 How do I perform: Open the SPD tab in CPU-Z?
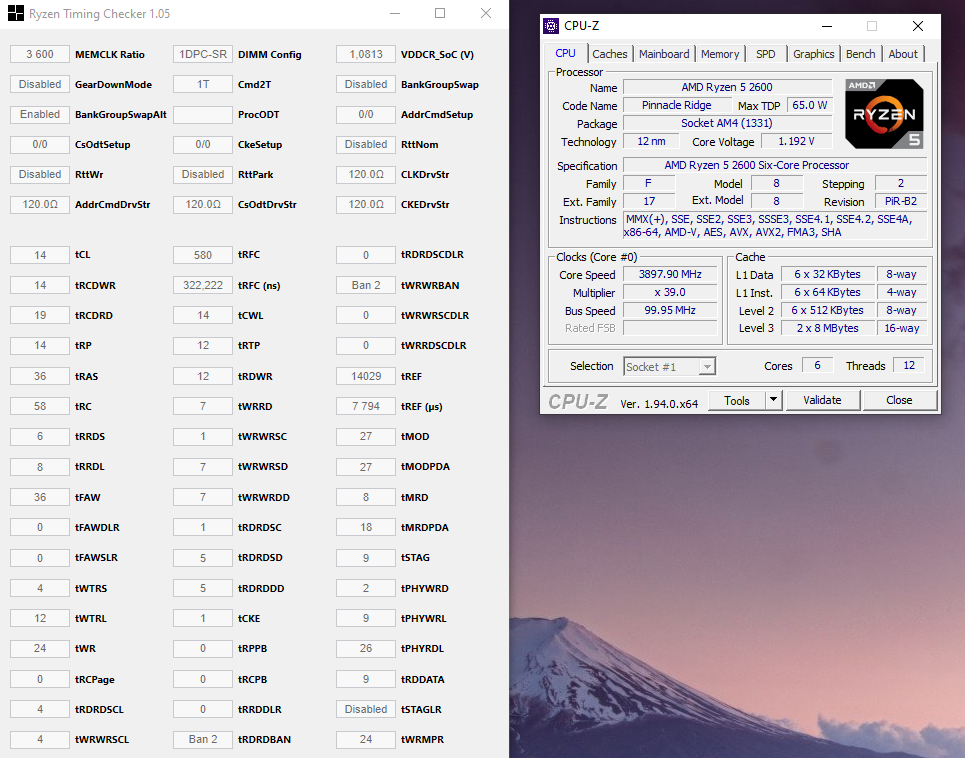766,54
